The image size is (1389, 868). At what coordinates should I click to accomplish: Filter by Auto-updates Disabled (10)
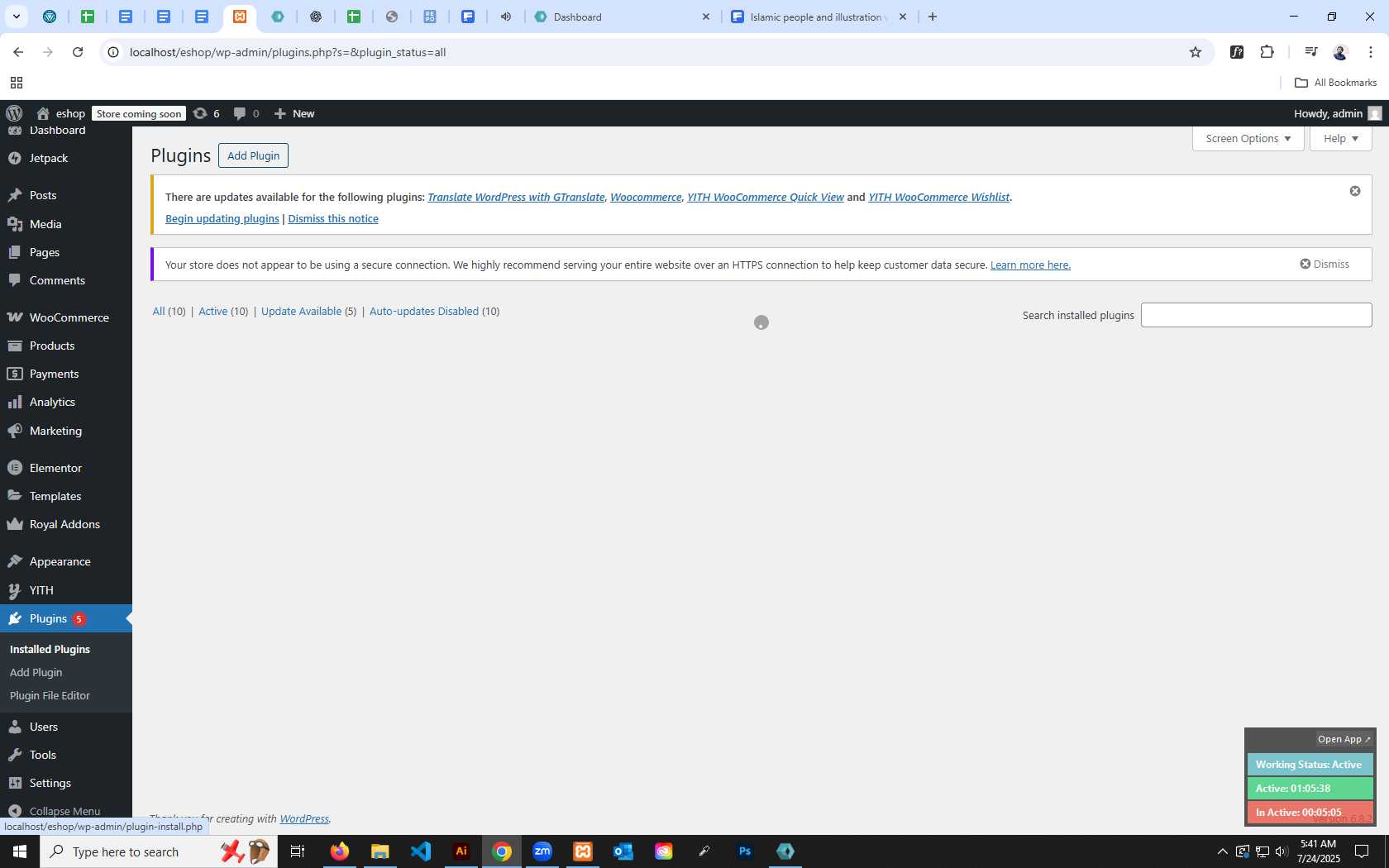[434, 311]
